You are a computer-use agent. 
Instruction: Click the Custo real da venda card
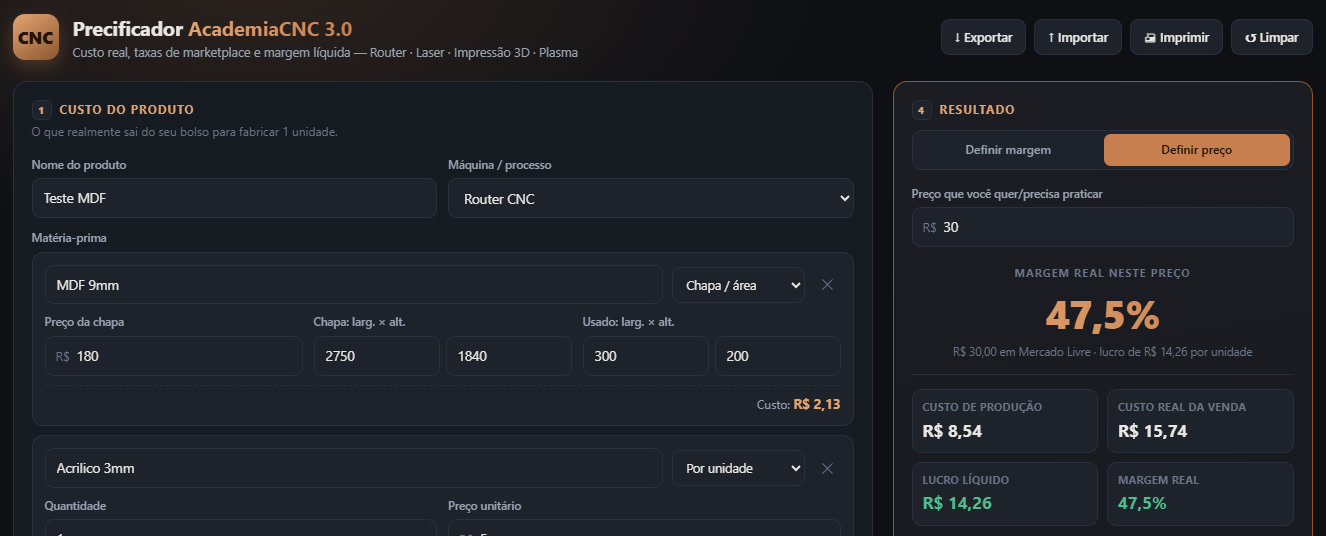pos(1200,421)
